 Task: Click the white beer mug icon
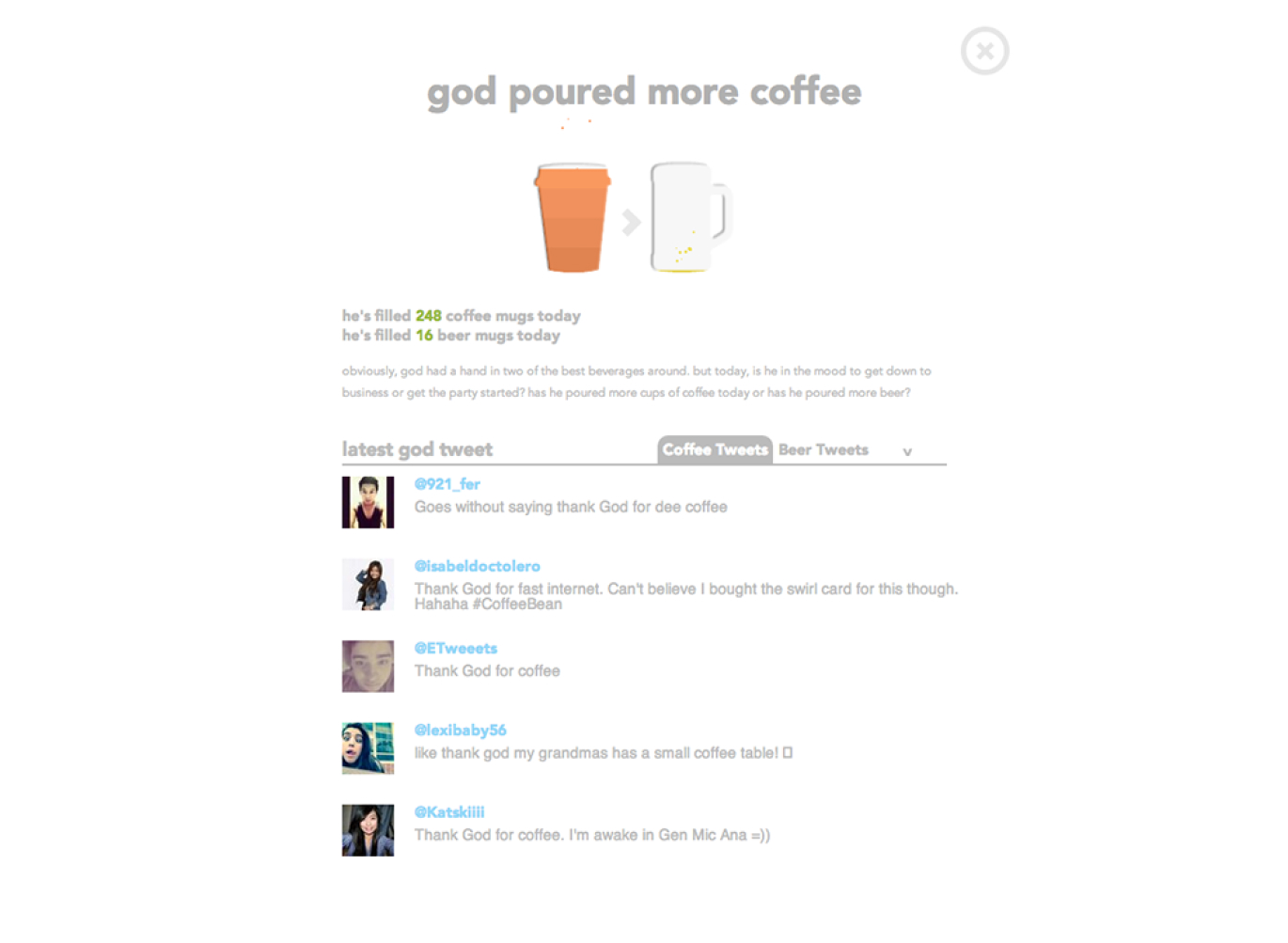pyautogui.click(x=690, y=218)
